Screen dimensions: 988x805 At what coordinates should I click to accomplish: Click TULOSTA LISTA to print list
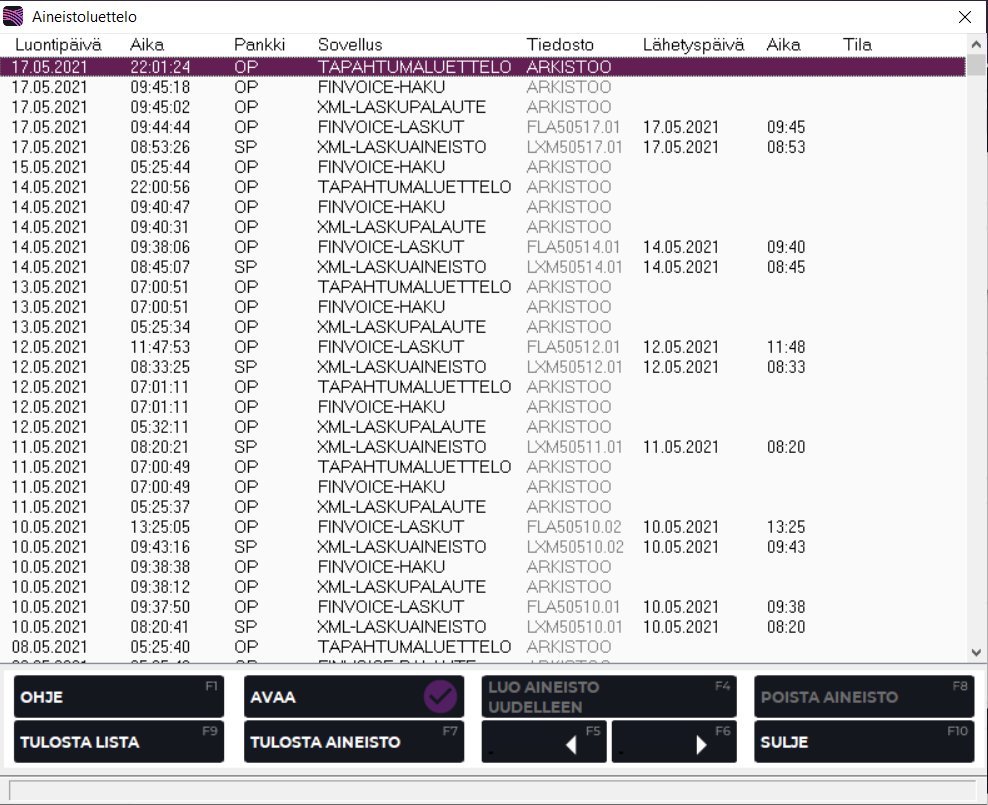(119, 742)
